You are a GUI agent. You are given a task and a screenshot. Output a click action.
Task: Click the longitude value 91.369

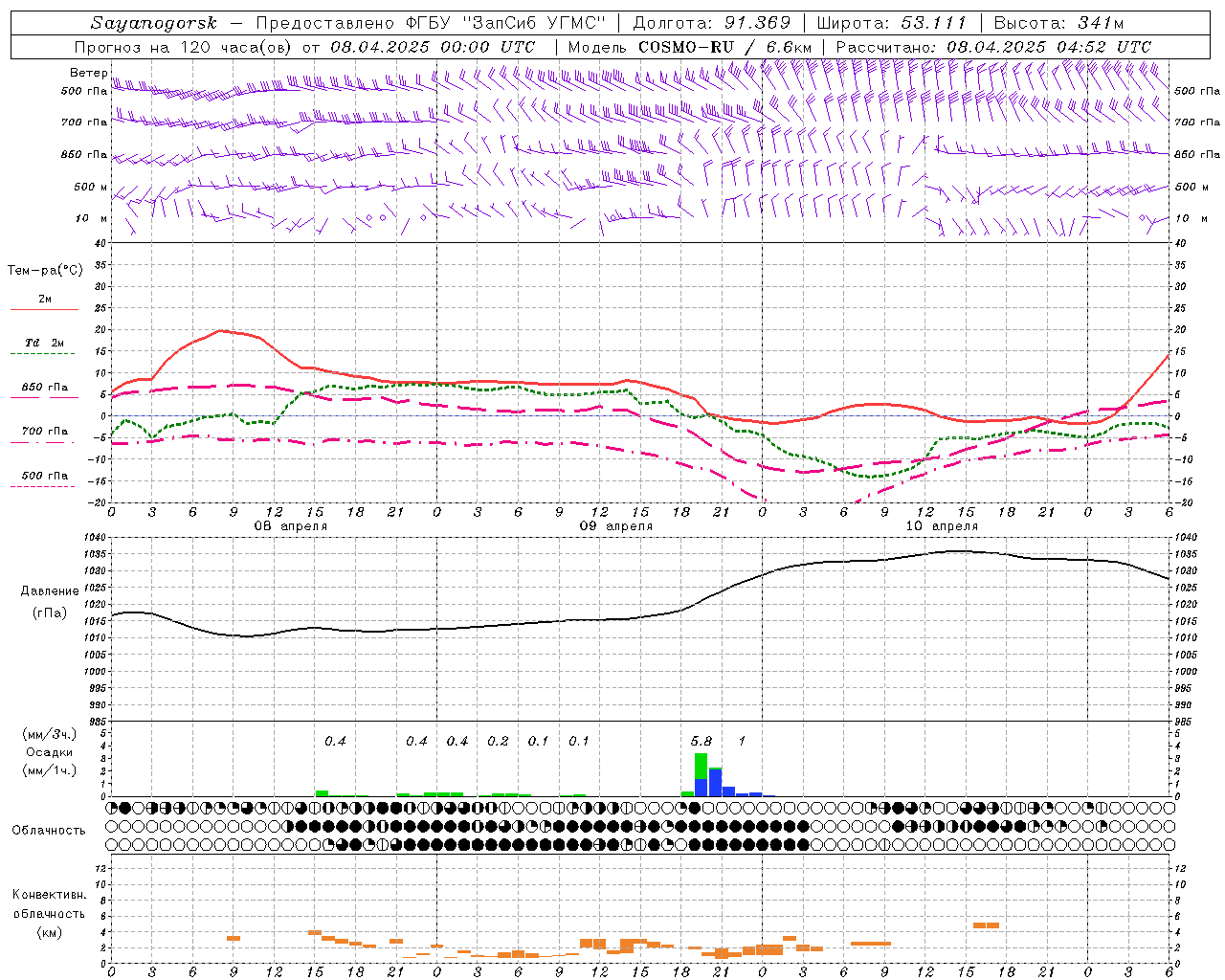coord(758,23)
